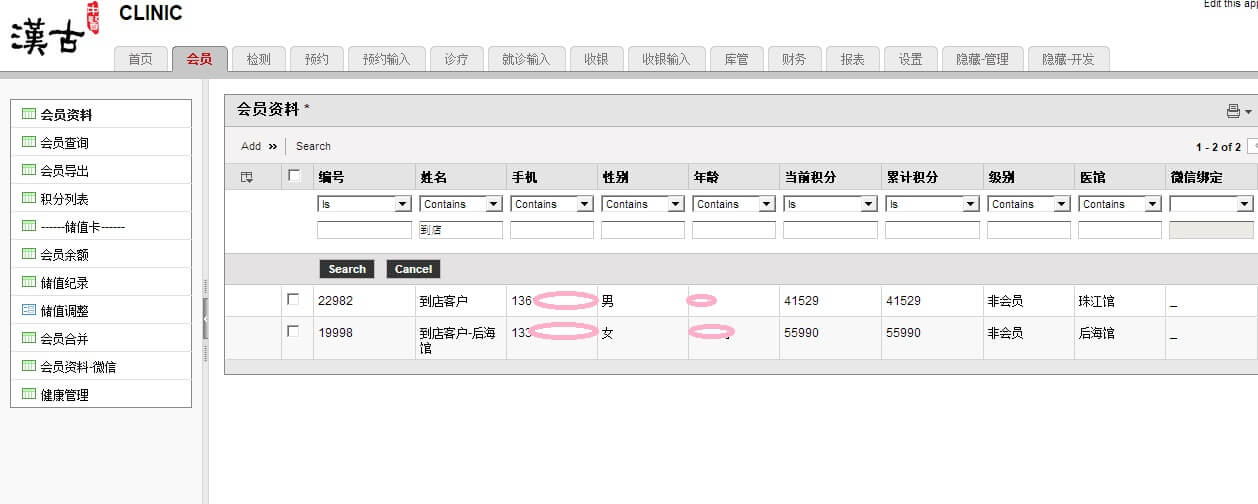This screenshot has height=504, width=1258.
Task: Click the Add link in toolbar
Action: click(x=251, y=146)
